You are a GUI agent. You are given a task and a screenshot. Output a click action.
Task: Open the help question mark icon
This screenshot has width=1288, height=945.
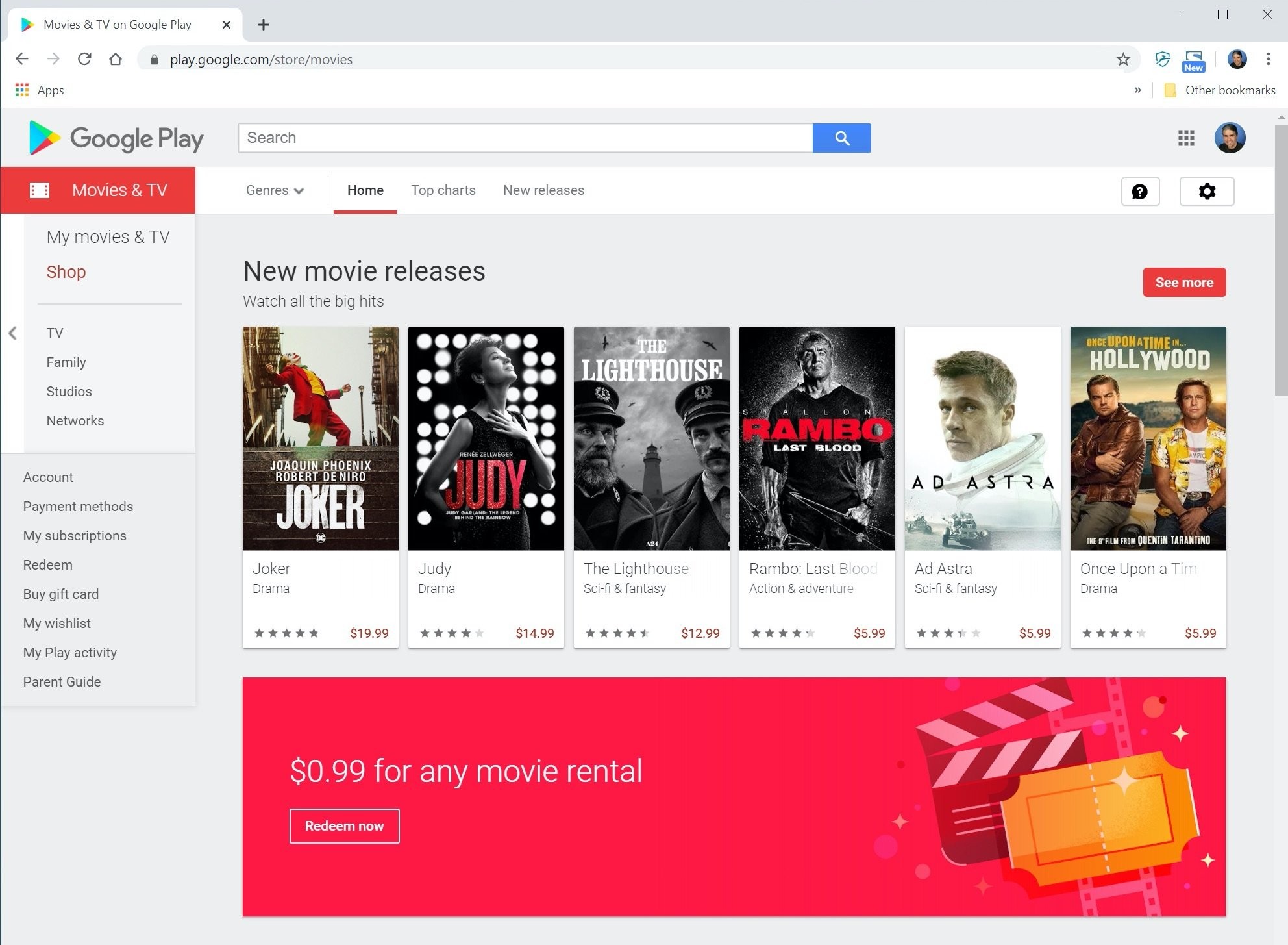[x=1141, y=191]
